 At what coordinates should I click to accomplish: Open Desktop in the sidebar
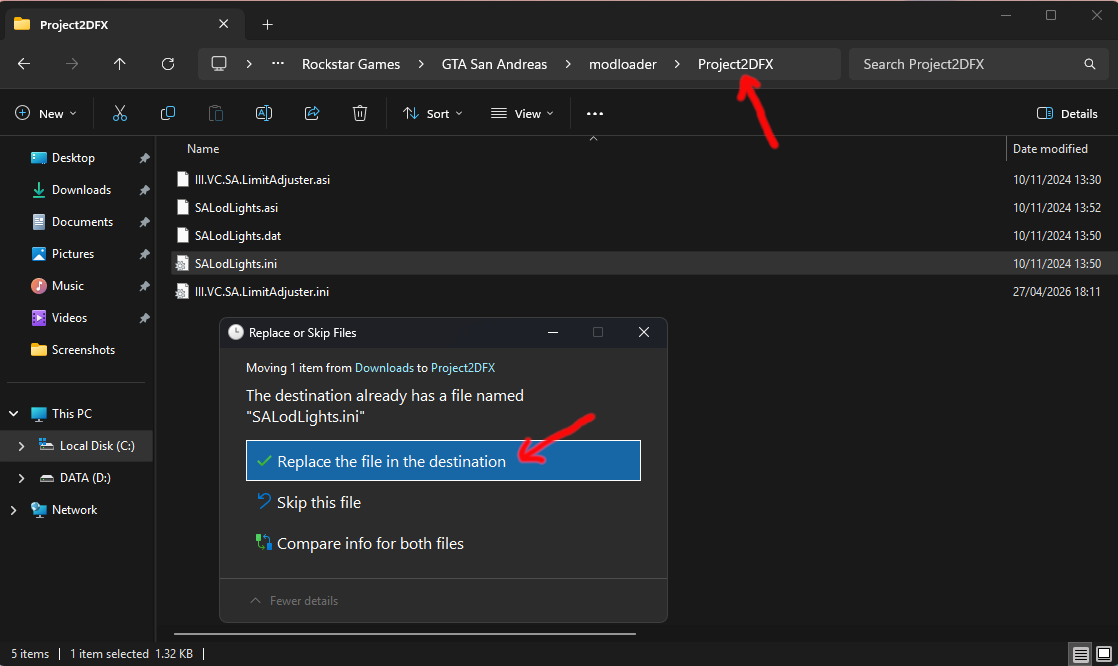(73, 158)
